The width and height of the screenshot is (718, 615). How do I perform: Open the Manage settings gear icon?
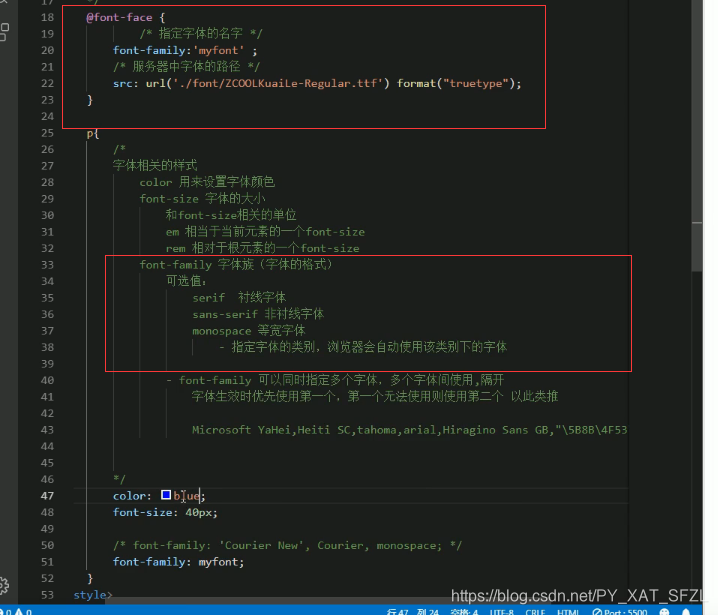tap(4, 585)
